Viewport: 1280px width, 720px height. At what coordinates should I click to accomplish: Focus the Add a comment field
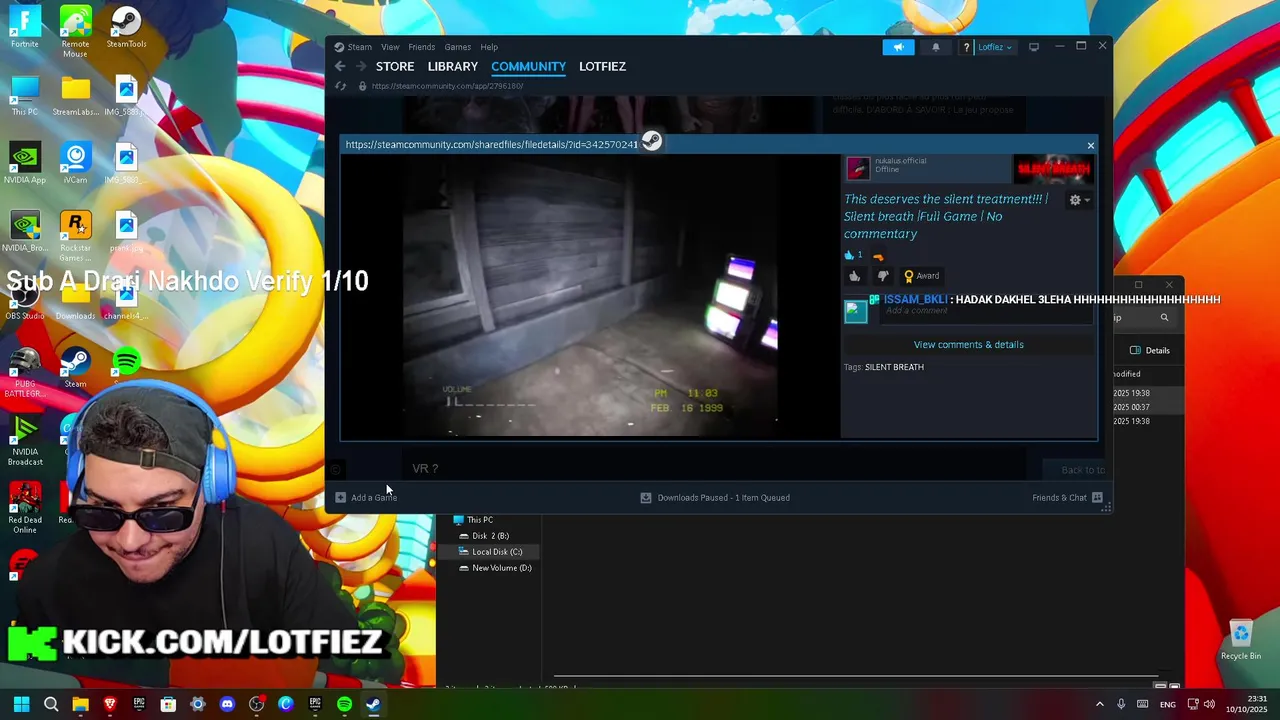985,312
